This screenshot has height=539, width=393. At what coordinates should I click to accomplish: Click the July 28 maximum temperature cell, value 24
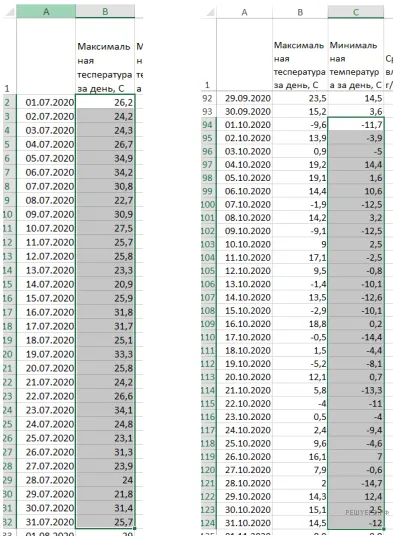[105, 480]
